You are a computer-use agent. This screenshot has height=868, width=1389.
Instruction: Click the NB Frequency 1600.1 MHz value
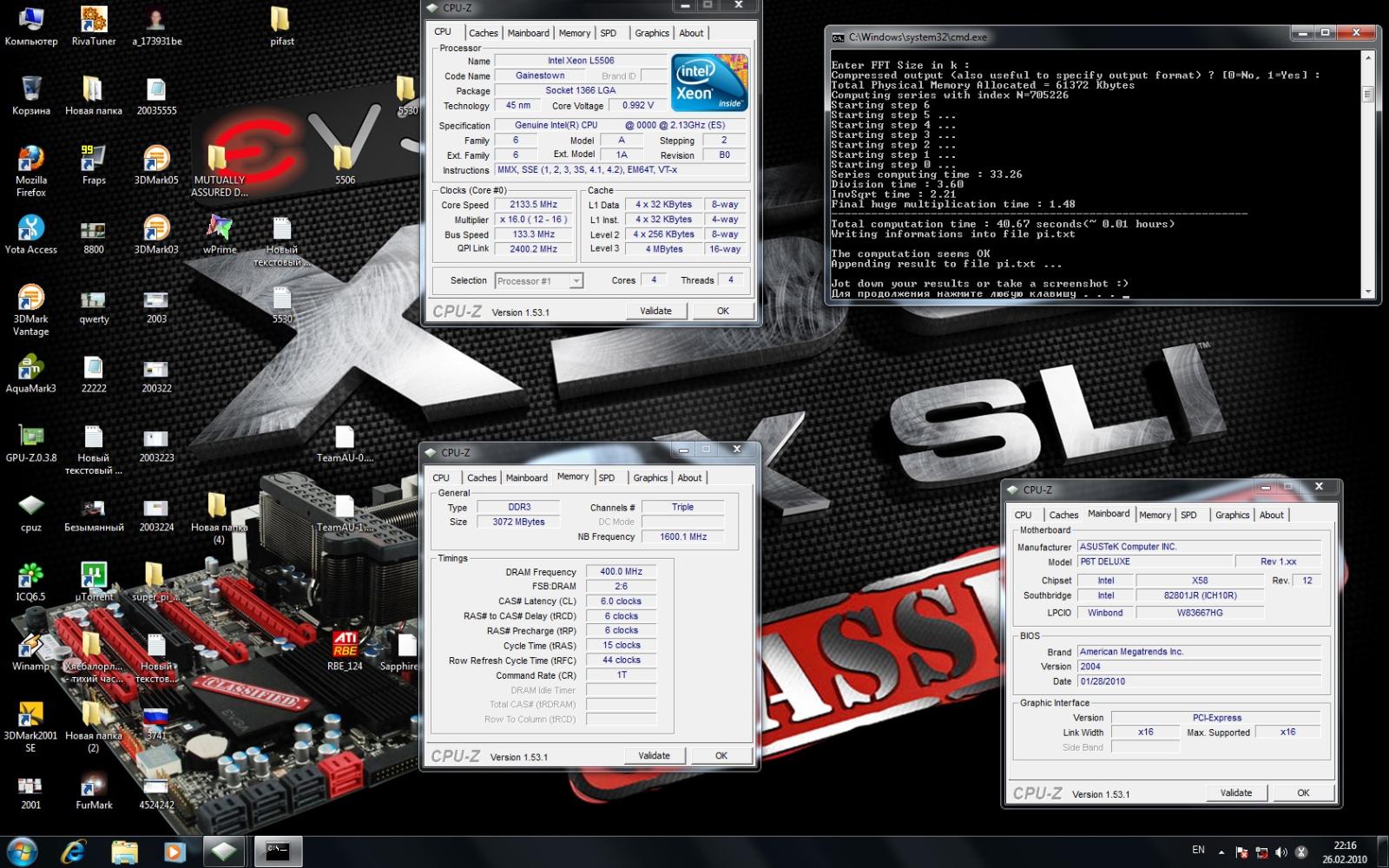point(683,536)
